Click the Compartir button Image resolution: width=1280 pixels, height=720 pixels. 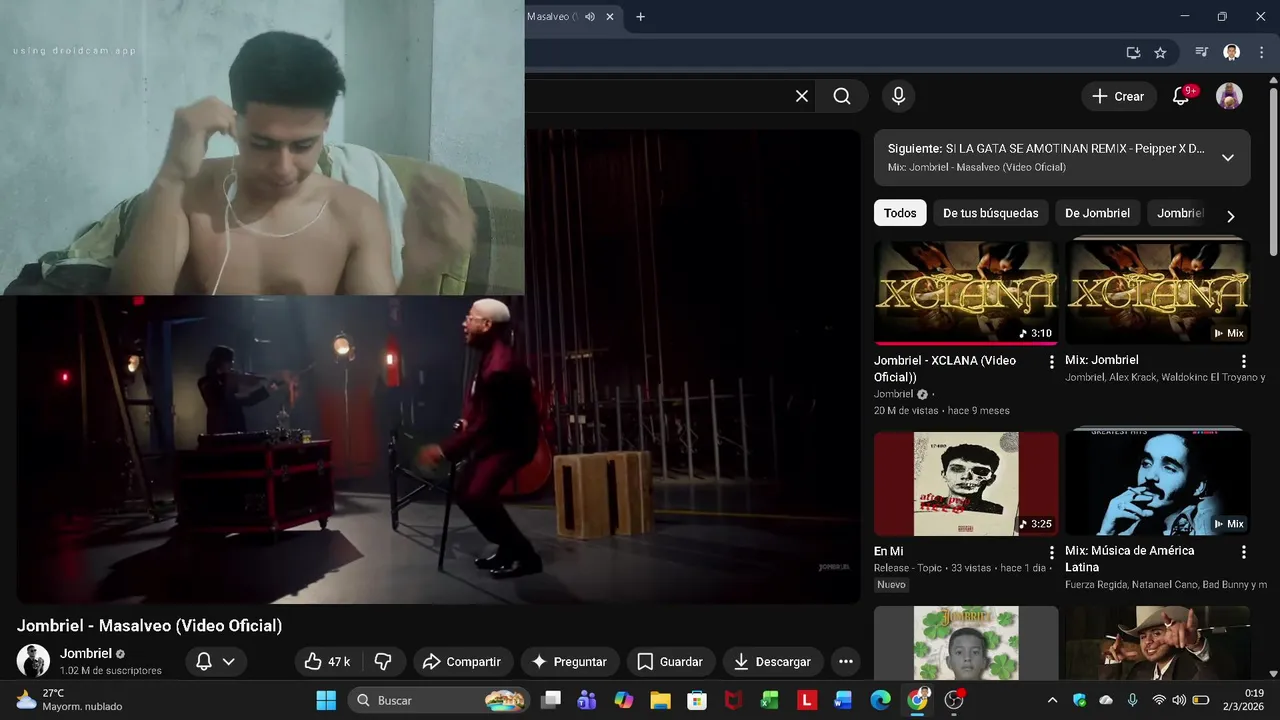tap(462, 661)
